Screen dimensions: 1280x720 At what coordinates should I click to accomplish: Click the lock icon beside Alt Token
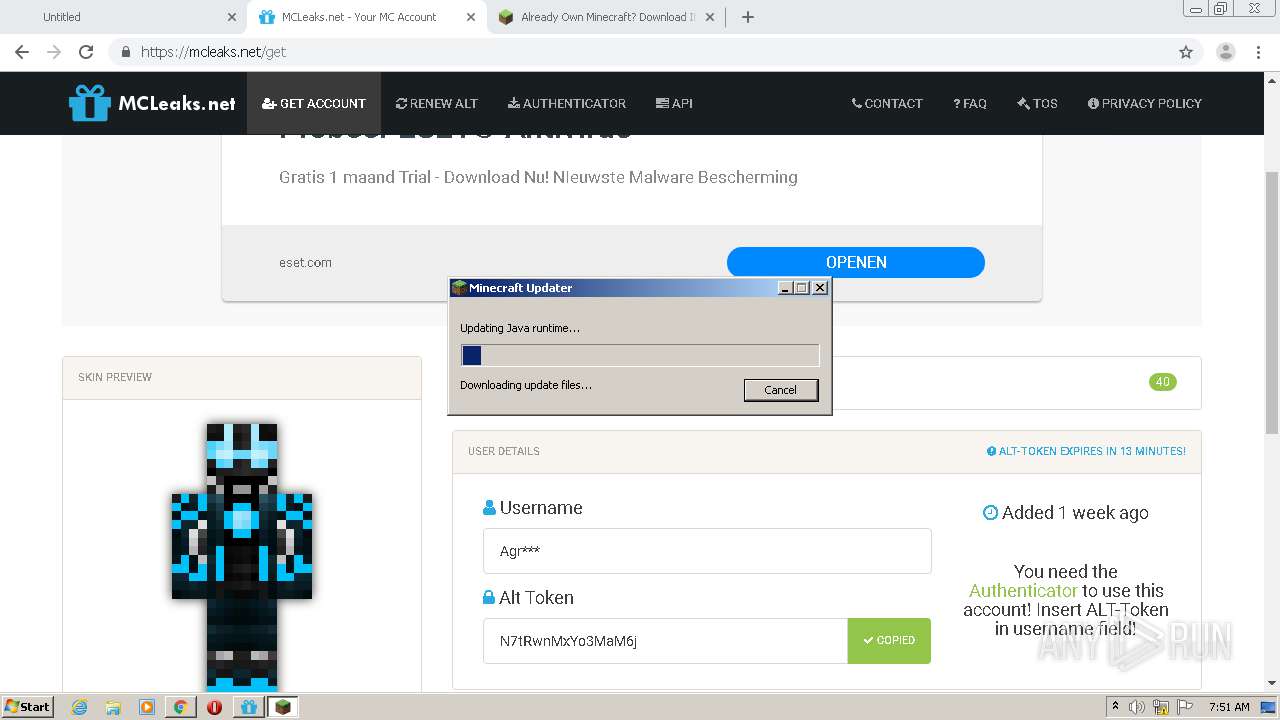click(x=489, y=598)
